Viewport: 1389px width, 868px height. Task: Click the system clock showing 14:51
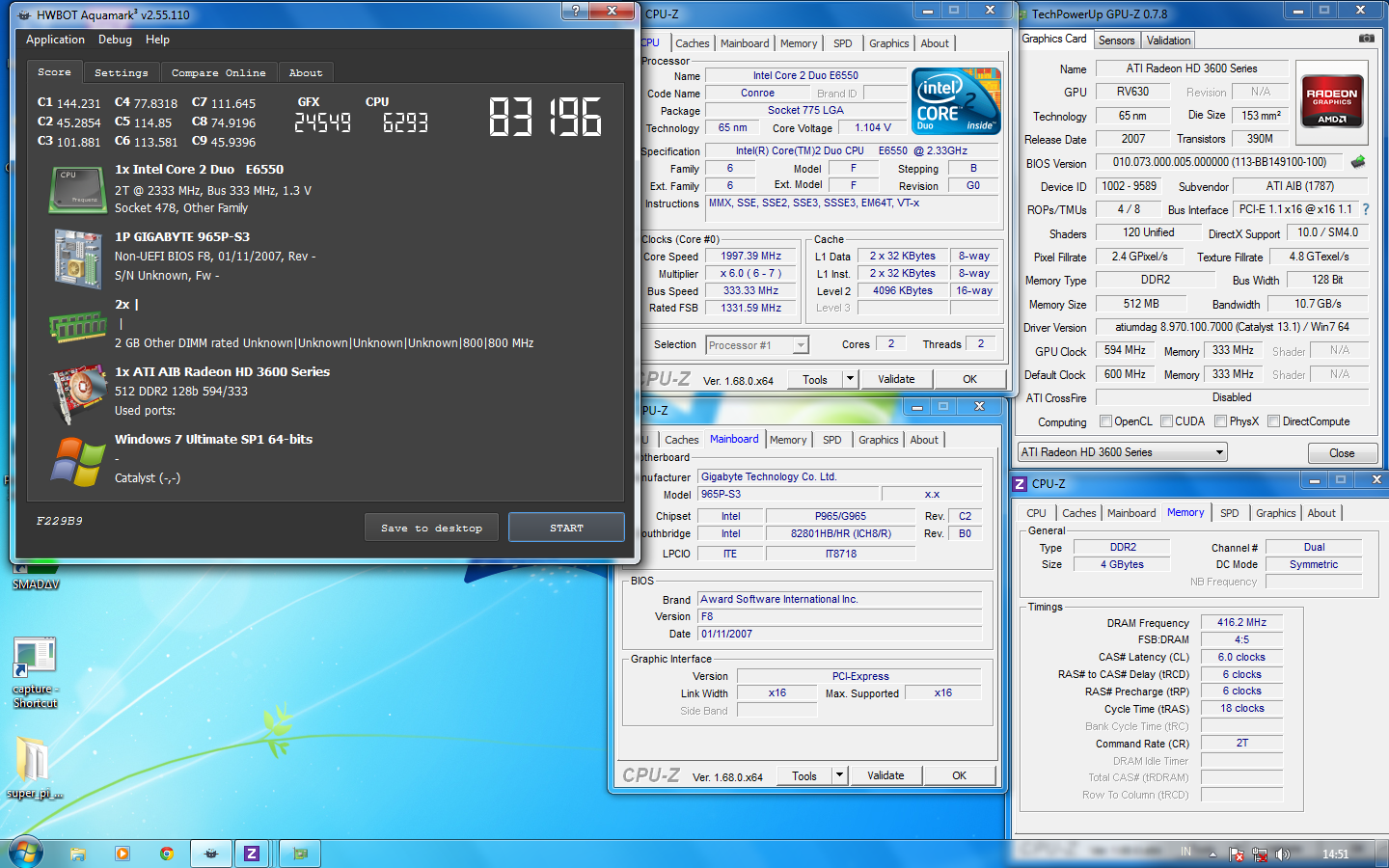click(1335, 854)
